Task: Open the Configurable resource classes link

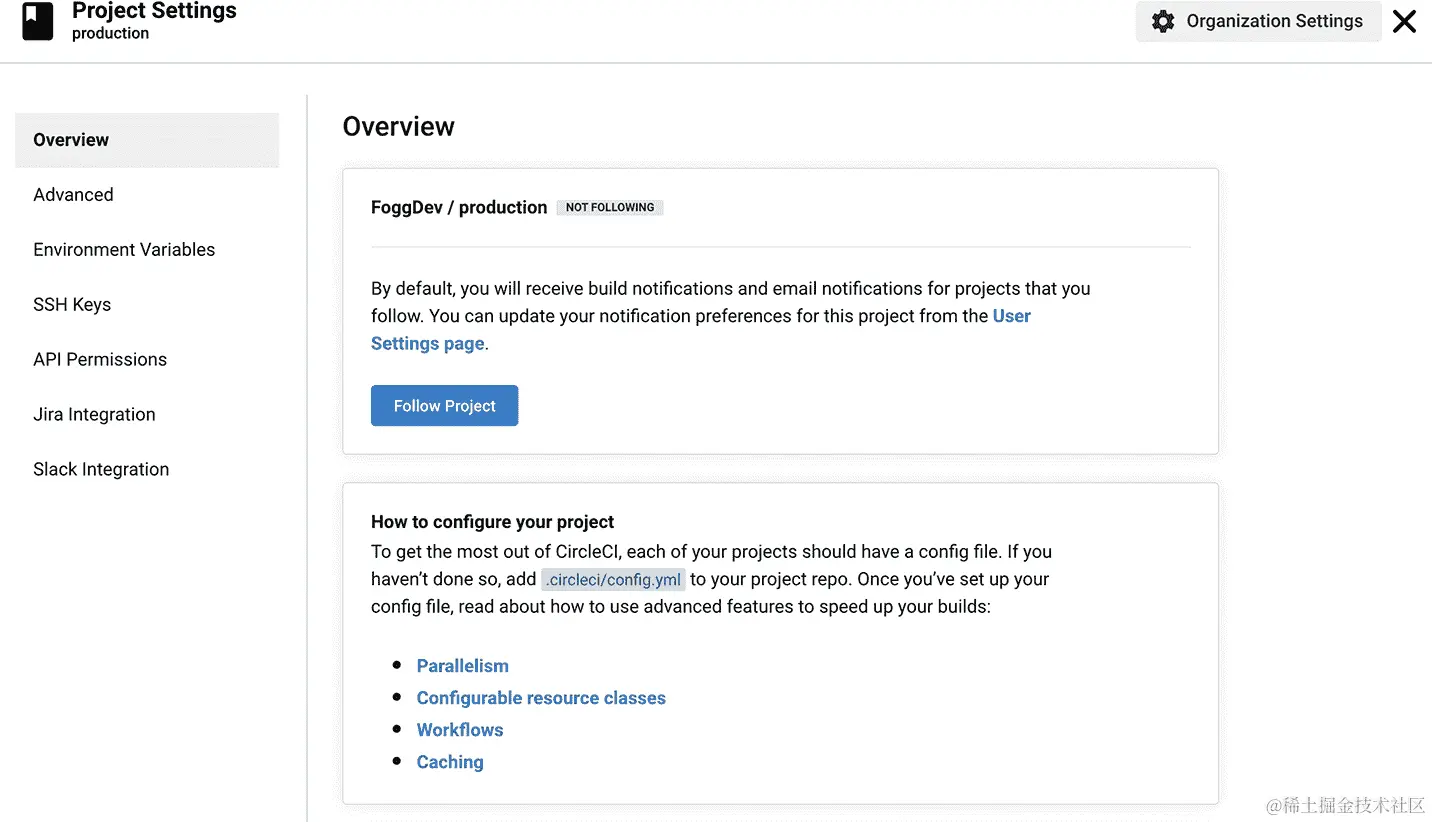Action: coord(541,698)
